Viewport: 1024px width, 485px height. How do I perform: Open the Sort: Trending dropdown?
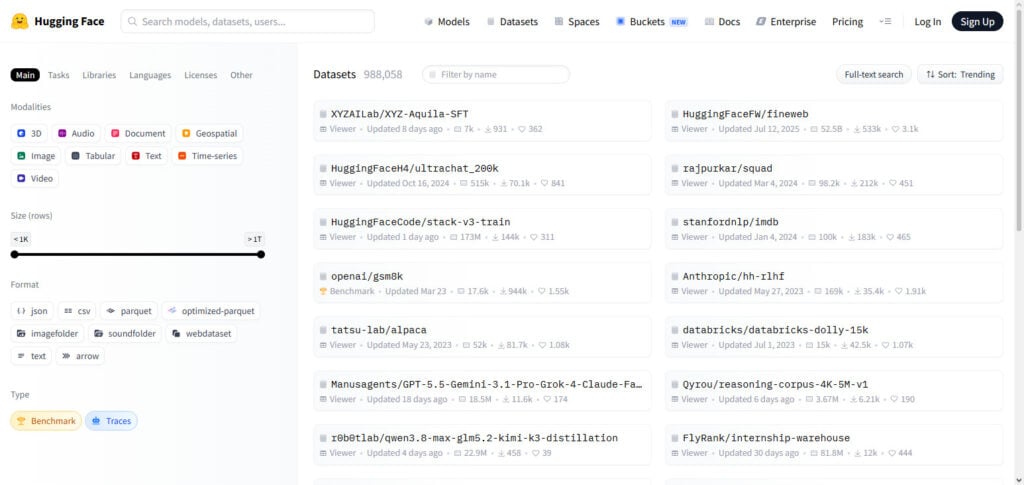tap(959, 74)
